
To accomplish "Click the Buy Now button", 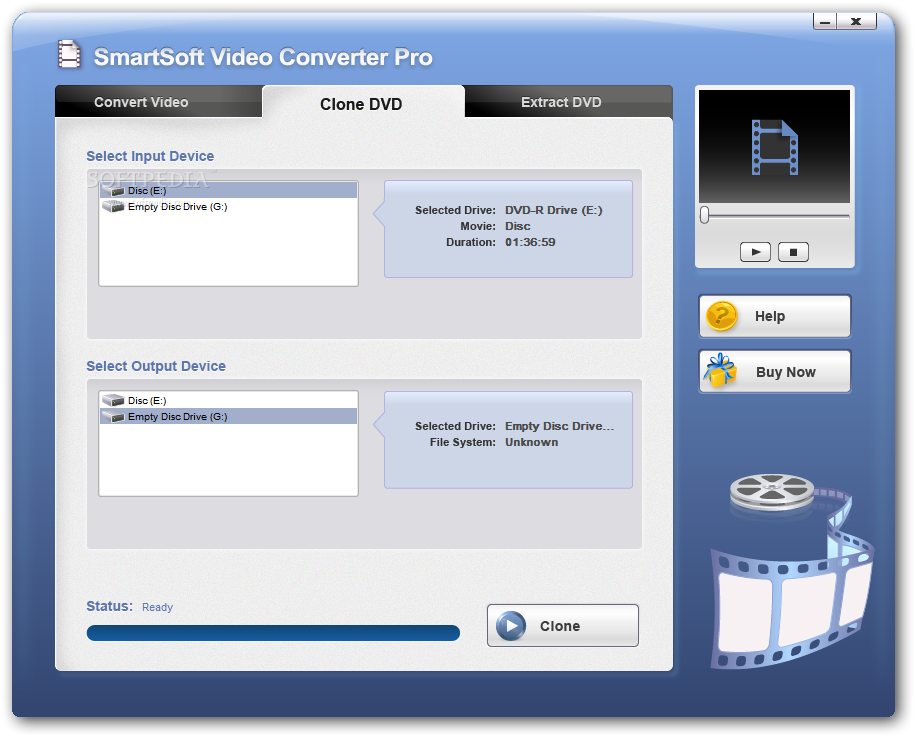I will tap(774, 372).
